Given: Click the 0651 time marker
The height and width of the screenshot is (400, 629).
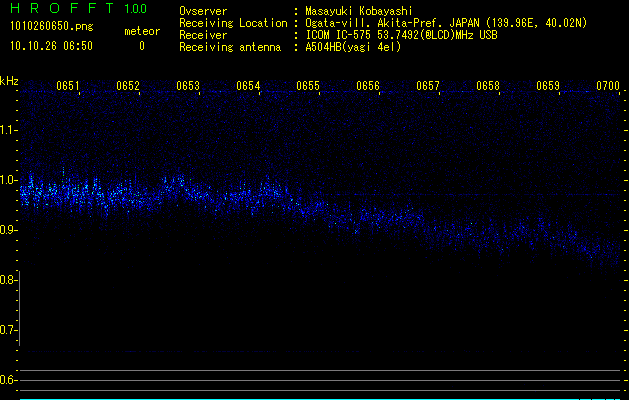Looking at the screenshot, I should tap(69, 86).
